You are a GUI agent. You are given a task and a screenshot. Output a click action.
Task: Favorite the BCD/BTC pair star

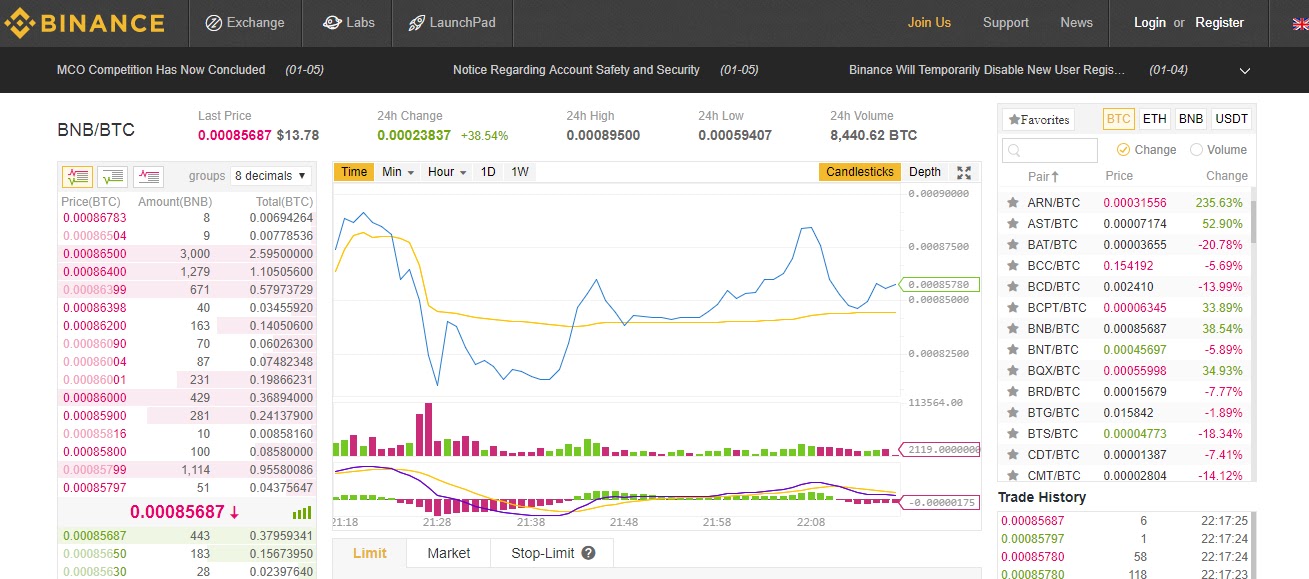(x=1011, y=286)
